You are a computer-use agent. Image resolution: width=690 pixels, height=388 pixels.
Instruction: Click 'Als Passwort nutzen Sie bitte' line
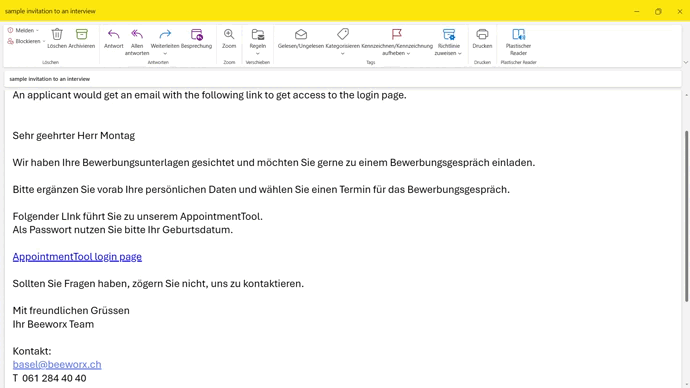point(122,230)
